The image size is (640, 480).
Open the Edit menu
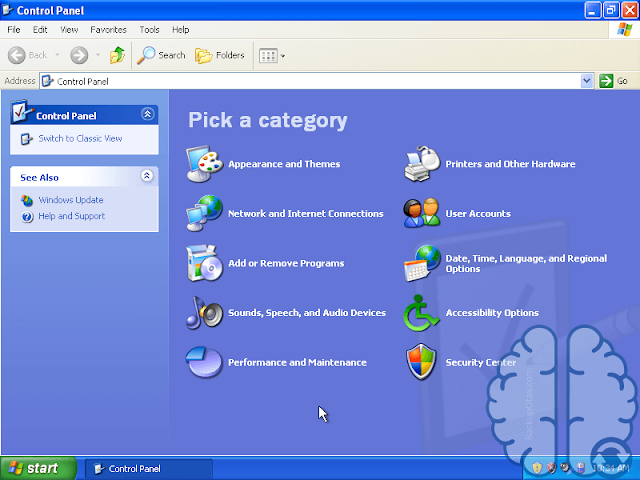point(40,30)
